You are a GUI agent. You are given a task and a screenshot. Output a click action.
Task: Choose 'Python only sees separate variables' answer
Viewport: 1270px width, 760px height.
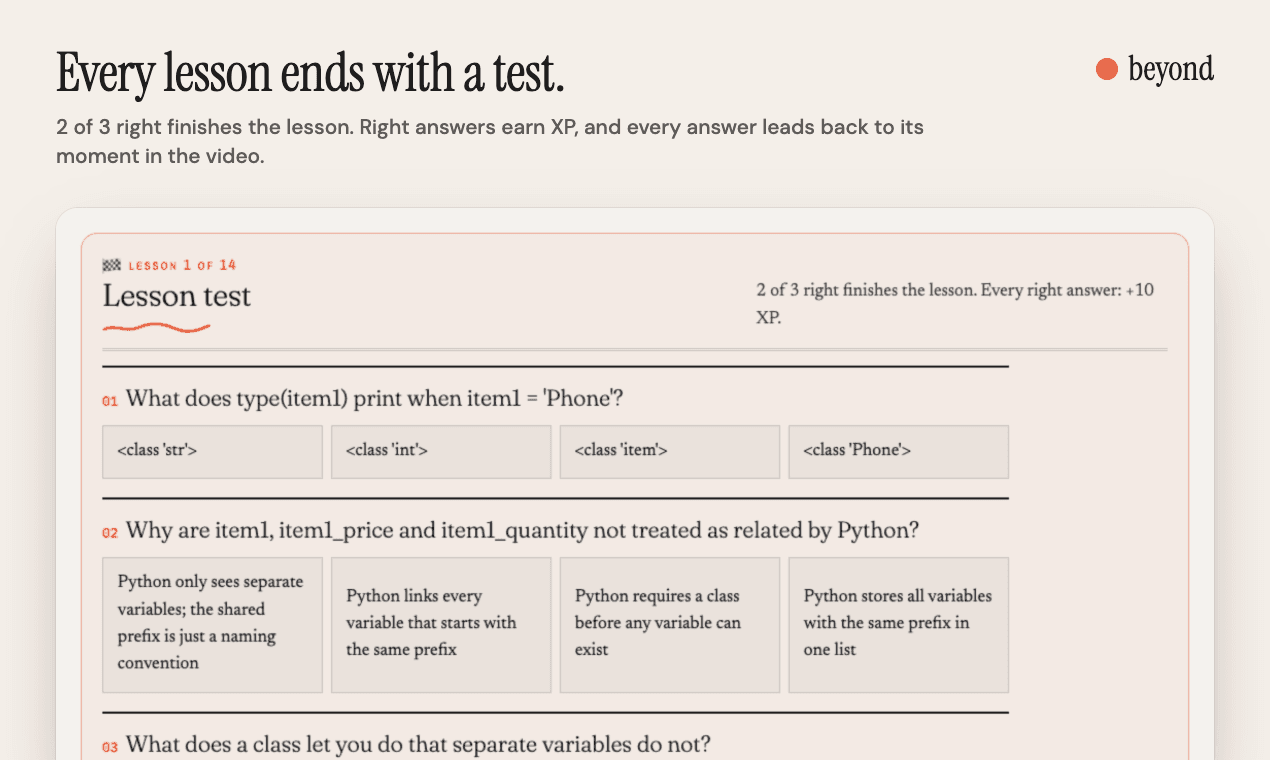point(212,625)
